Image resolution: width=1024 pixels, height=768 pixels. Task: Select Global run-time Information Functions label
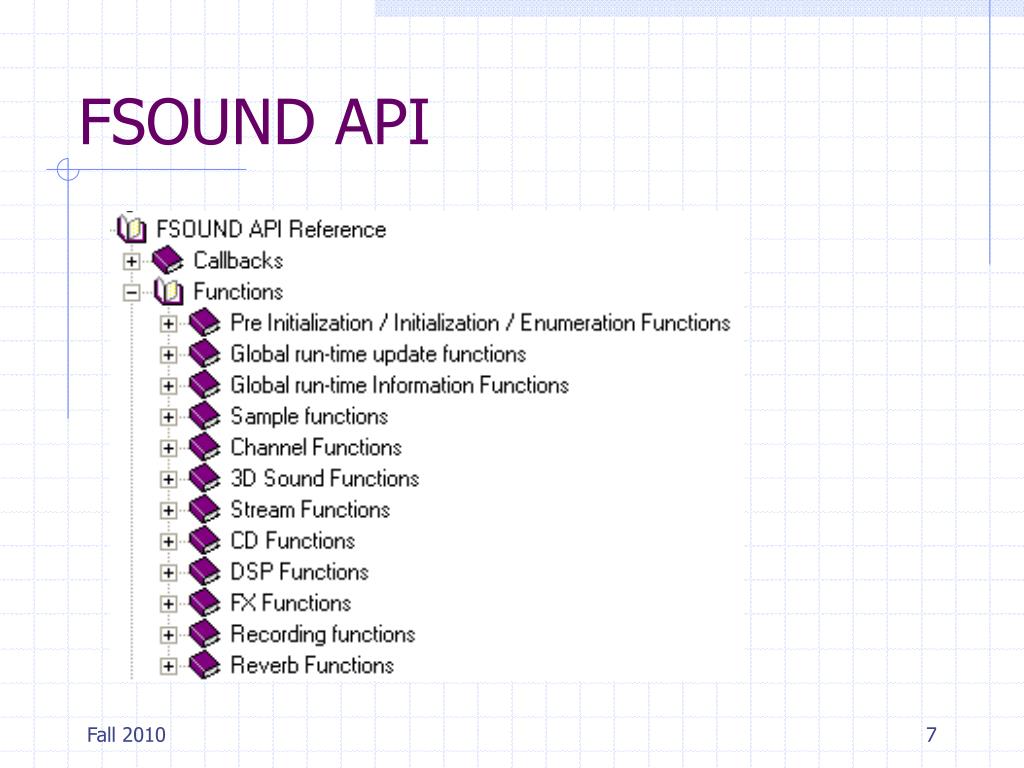tap(400, 385)
